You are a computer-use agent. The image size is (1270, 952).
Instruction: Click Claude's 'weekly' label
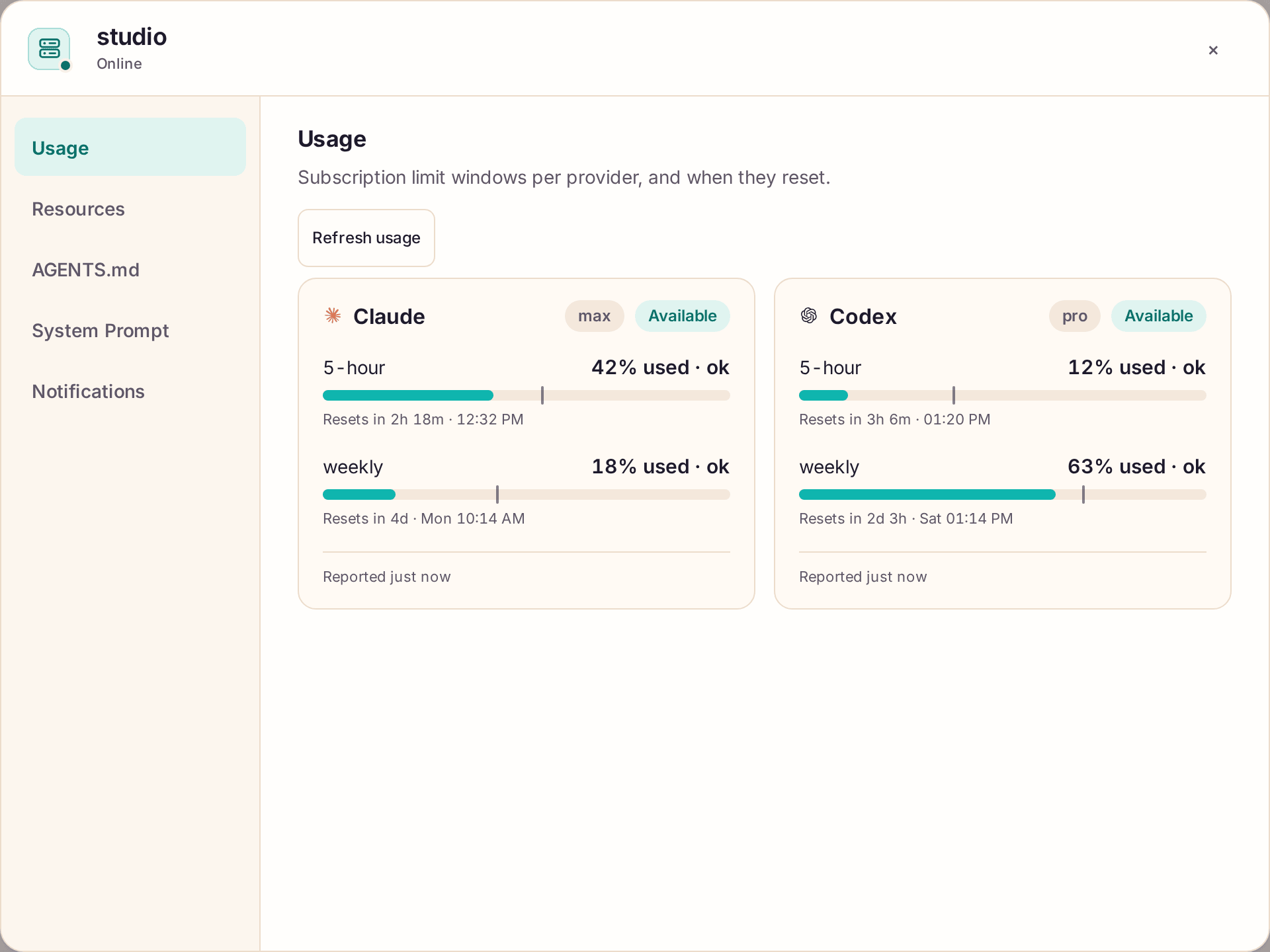[353, 467]
